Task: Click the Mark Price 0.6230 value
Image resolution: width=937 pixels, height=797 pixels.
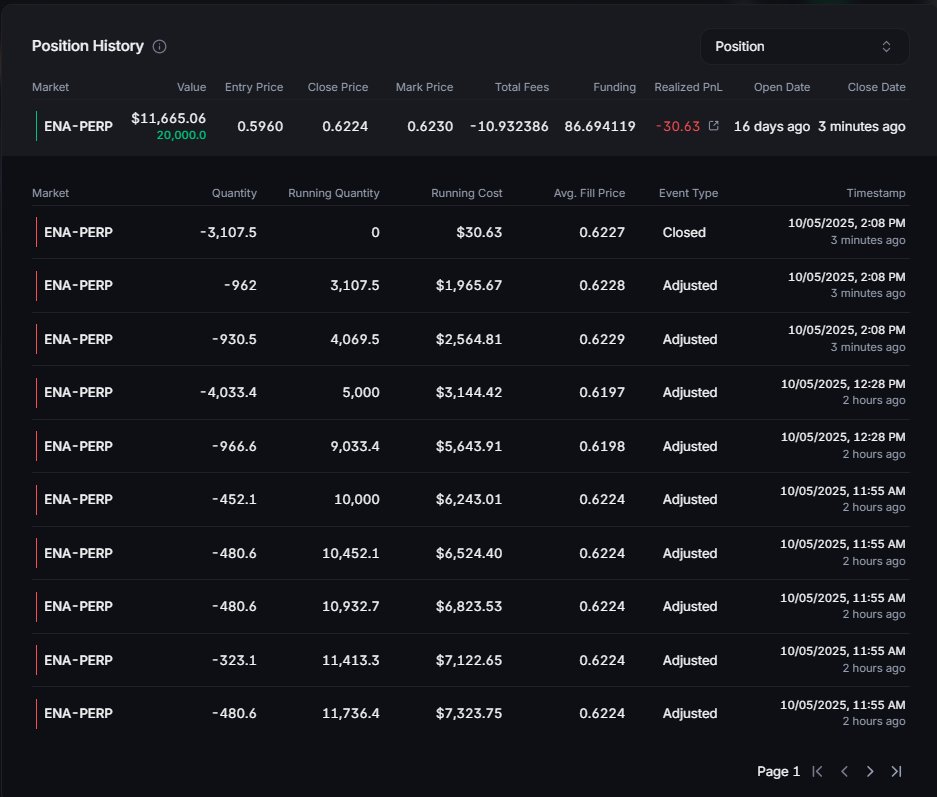Action: (x=430, y=126)
